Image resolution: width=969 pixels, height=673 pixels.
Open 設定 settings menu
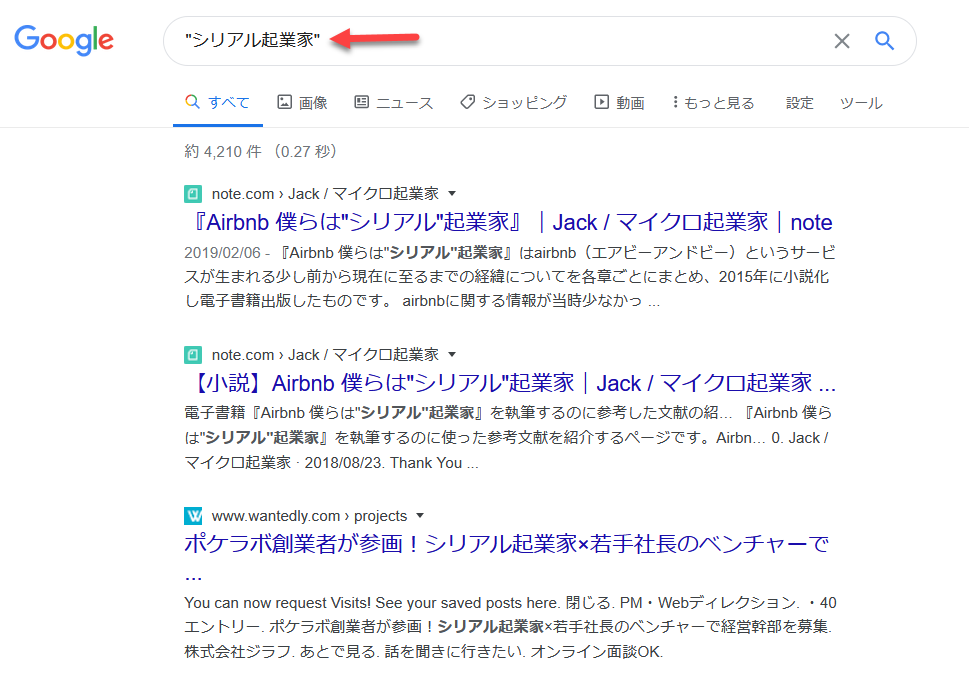tap(800, 103)
